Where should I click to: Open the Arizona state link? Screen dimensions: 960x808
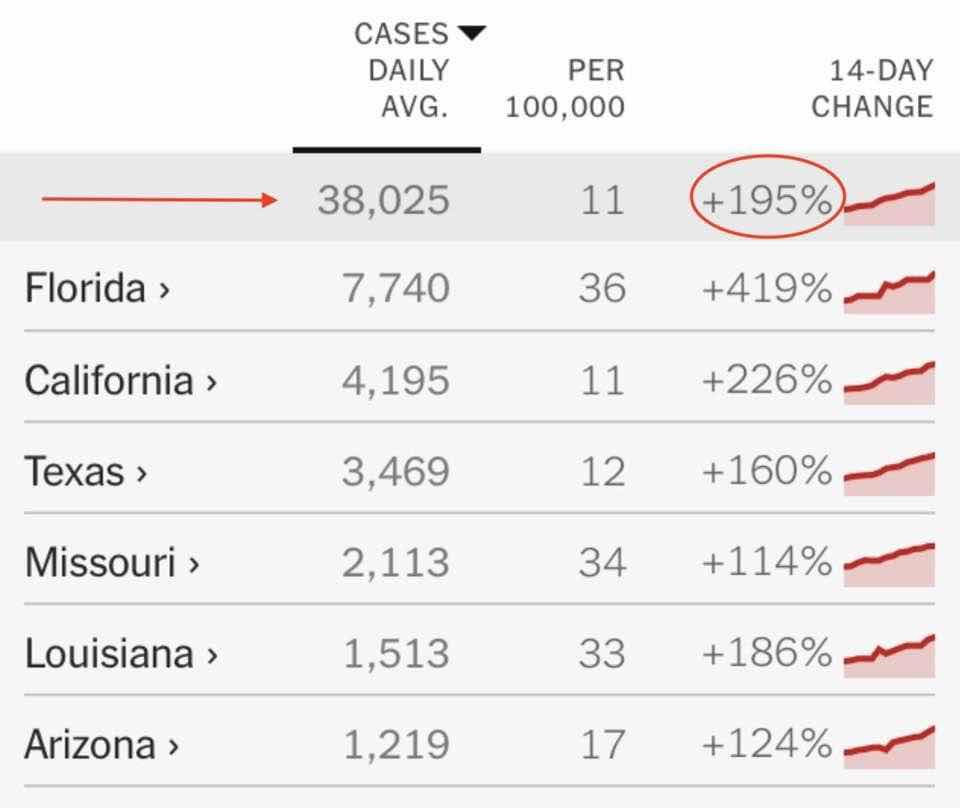[x=102, y=744]
